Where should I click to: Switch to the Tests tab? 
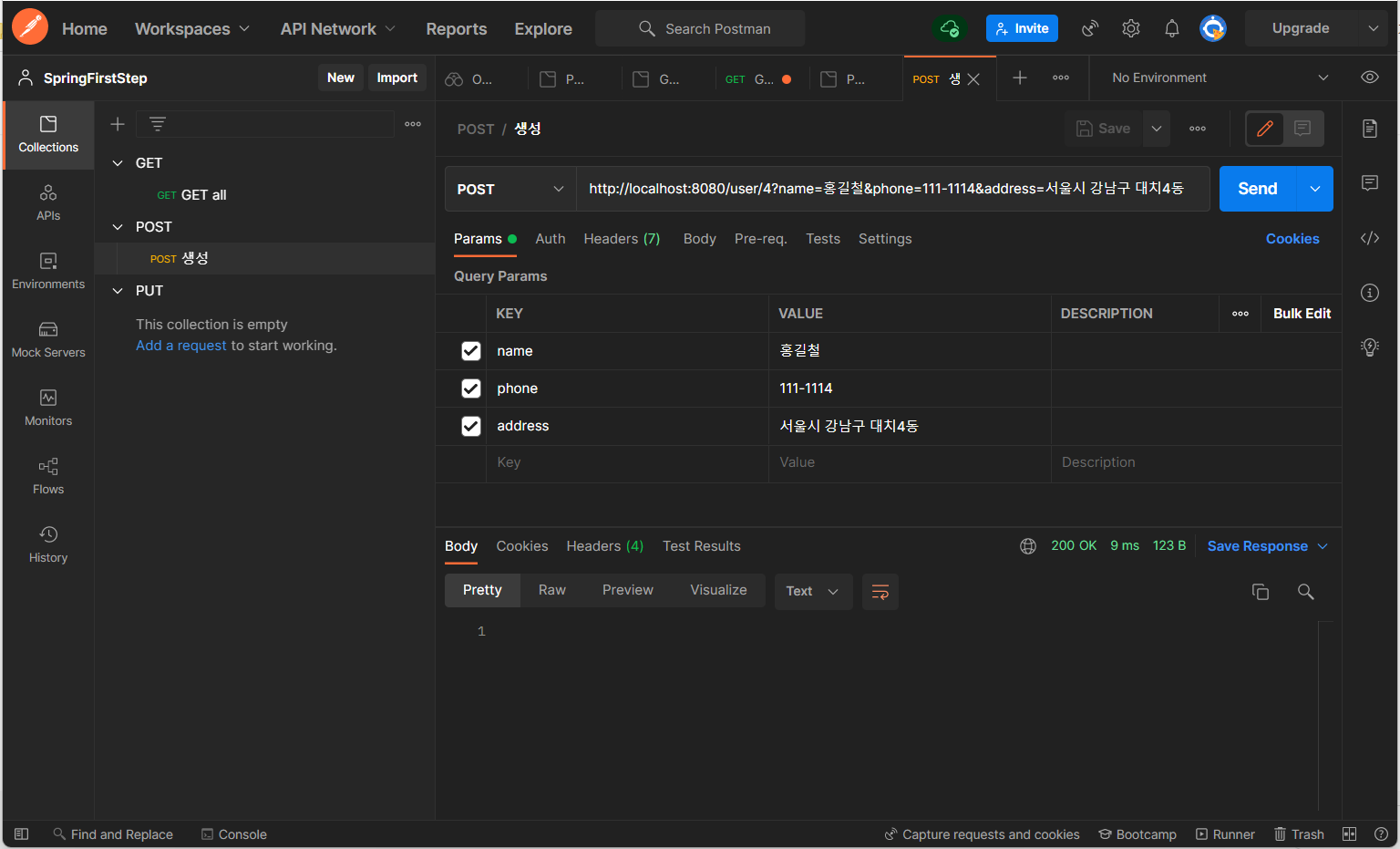click(x=823, y=239)
